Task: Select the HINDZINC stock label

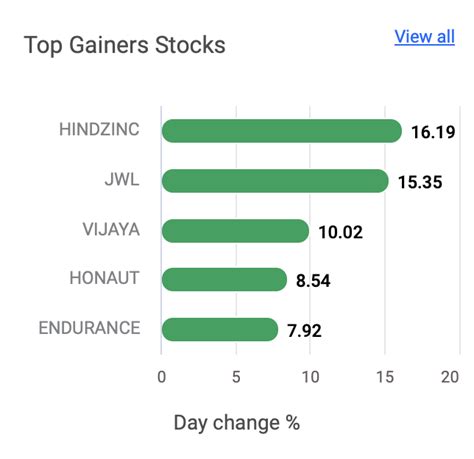Action: [x=99, y=129]
